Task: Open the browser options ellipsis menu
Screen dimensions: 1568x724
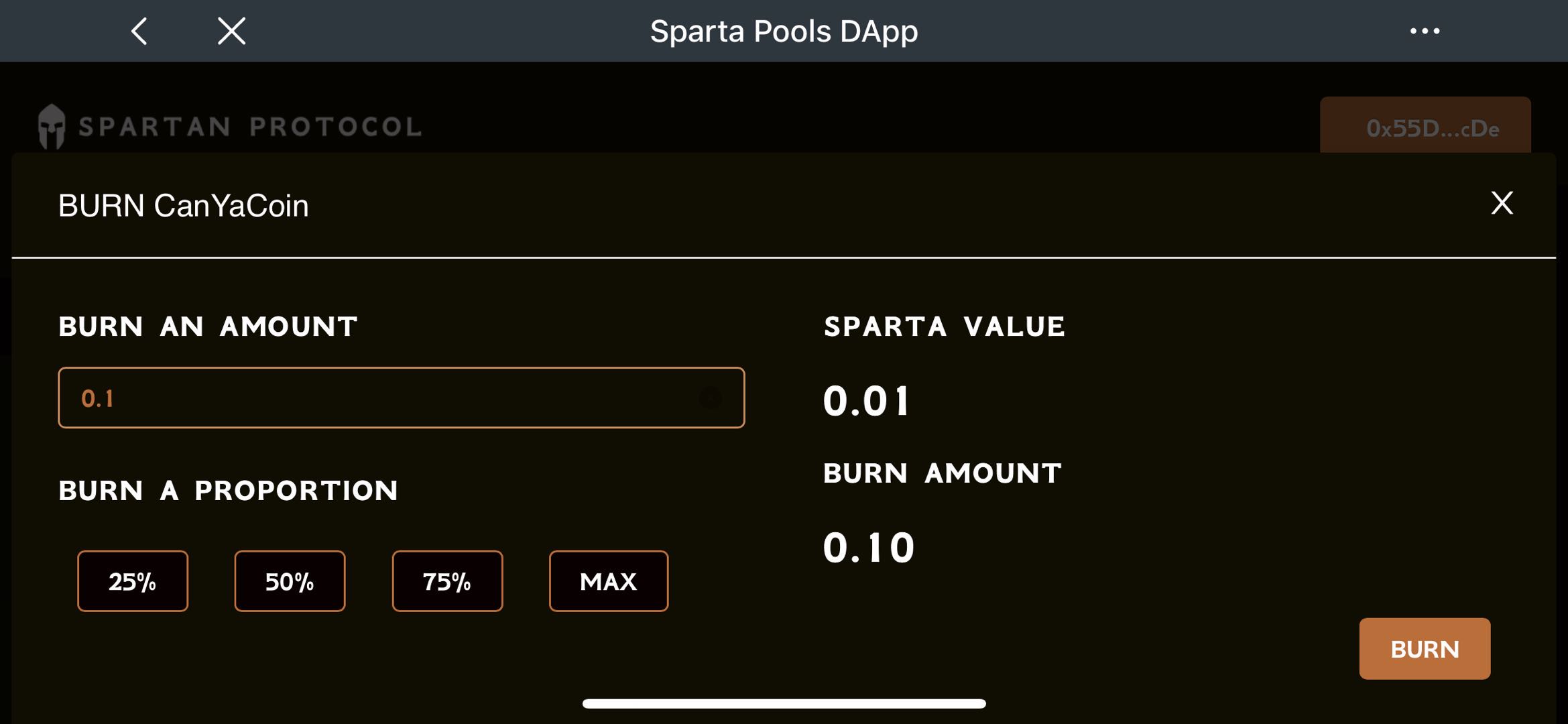Action: (1424, 30)
